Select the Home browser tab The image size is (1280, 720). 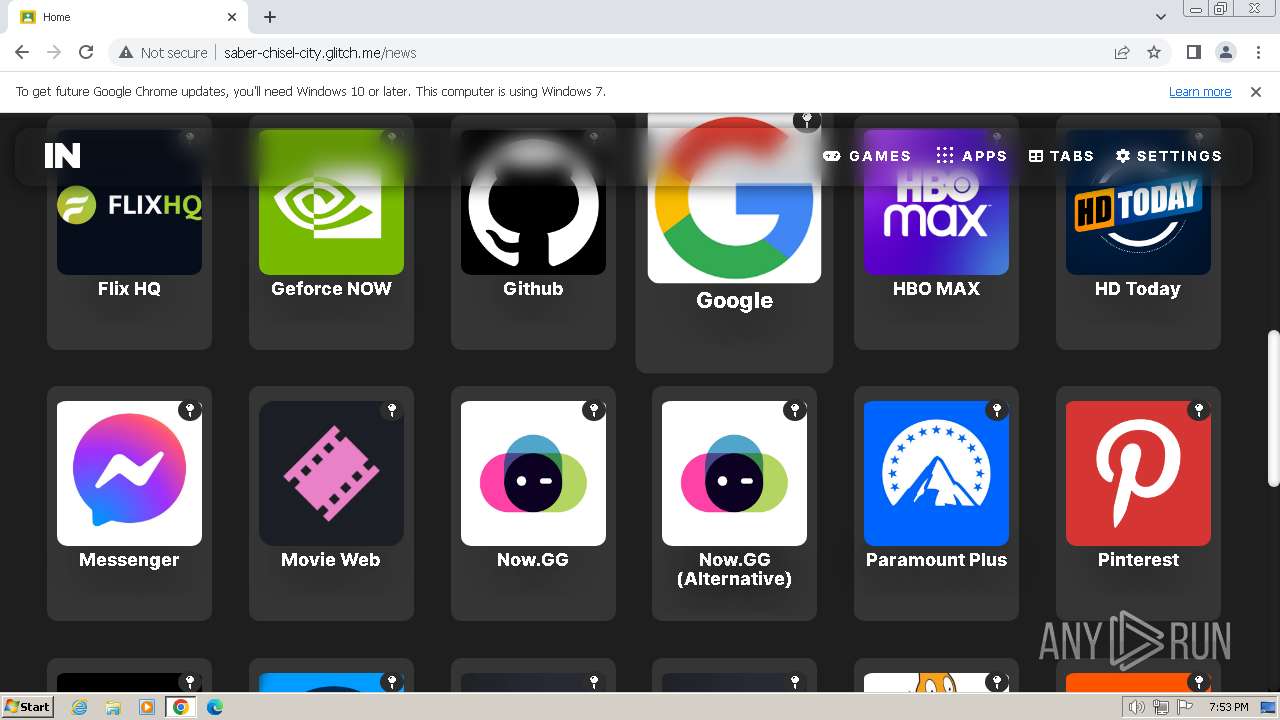[130, 17]
